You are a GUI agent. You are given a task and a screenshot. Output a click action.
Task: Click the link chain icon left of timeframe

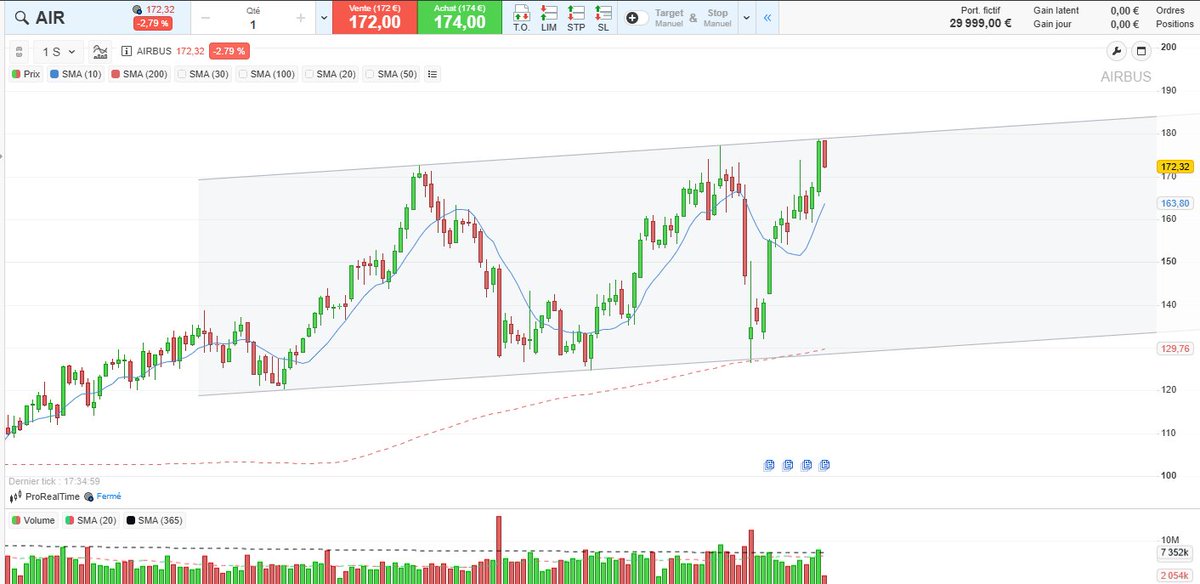(x=19, y=51)
